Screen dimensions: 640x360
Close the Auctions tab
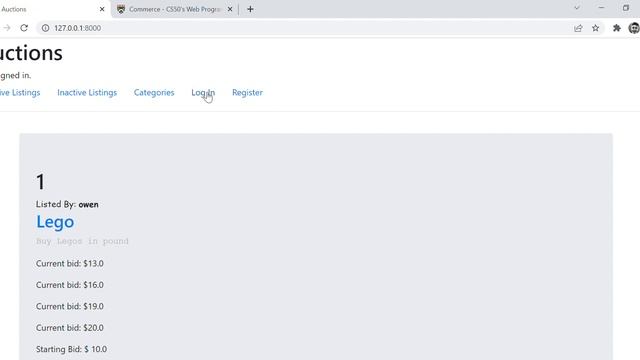pyautogui.click(x=102, y=9)
